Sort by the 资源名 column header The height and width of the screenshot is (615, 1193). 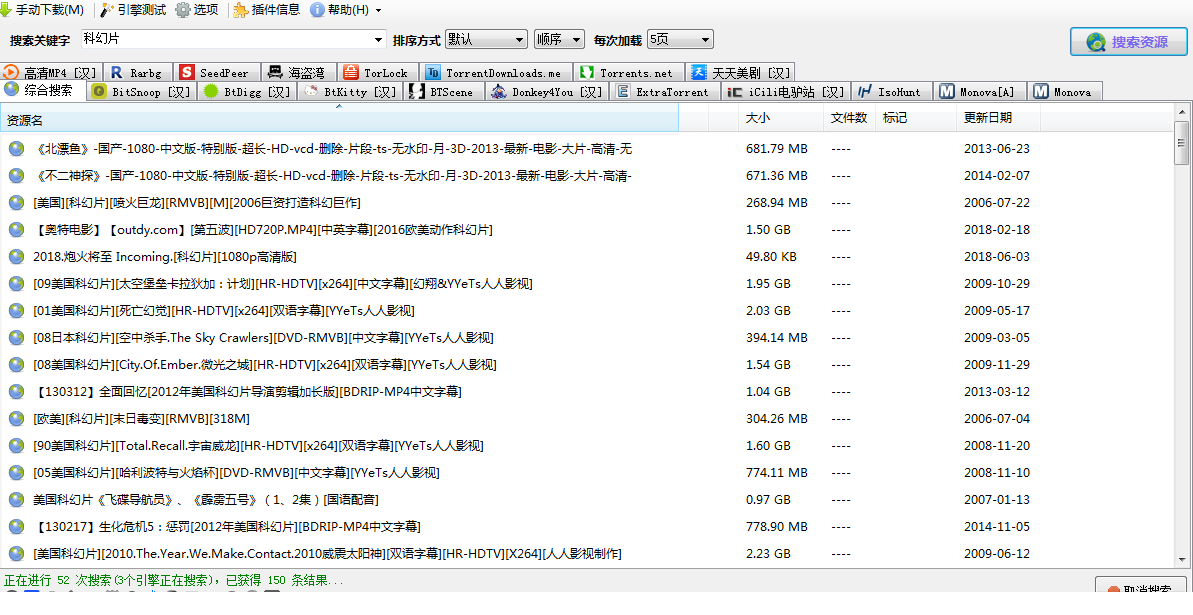339,119
